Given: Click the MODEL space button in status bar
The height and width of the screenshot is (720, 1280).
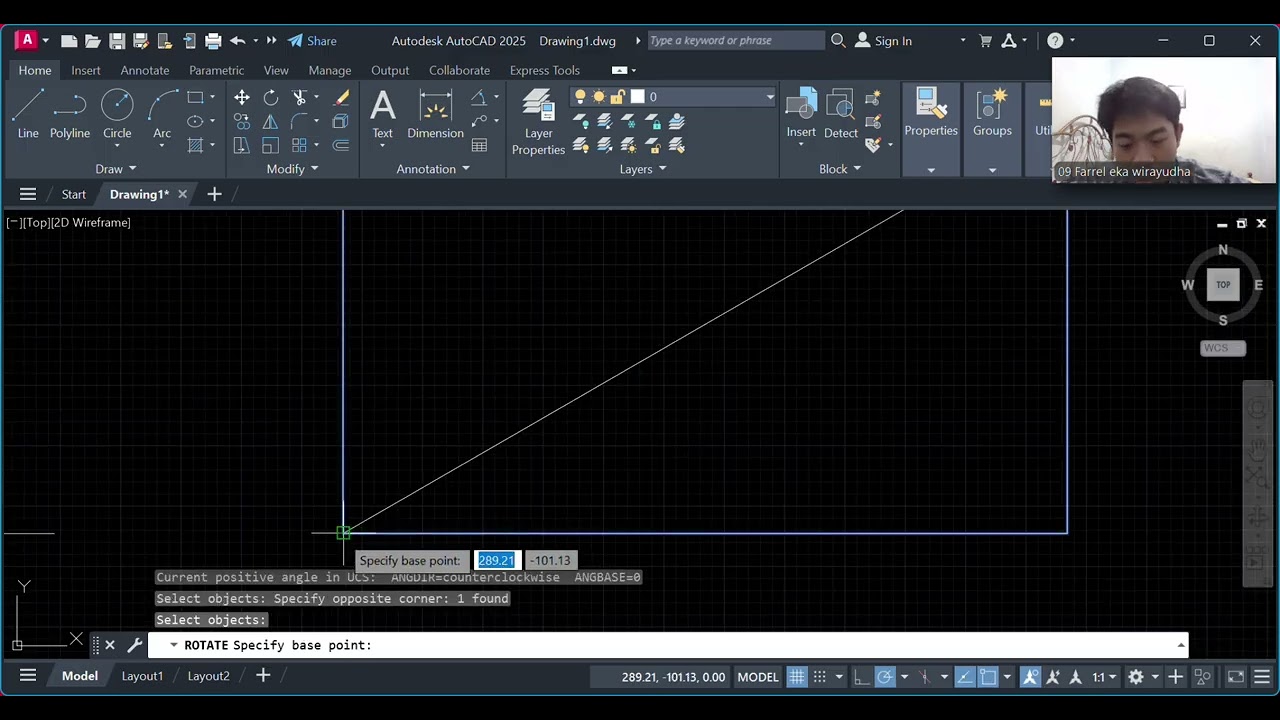Looking at the screenshot, I should point(758,677).
